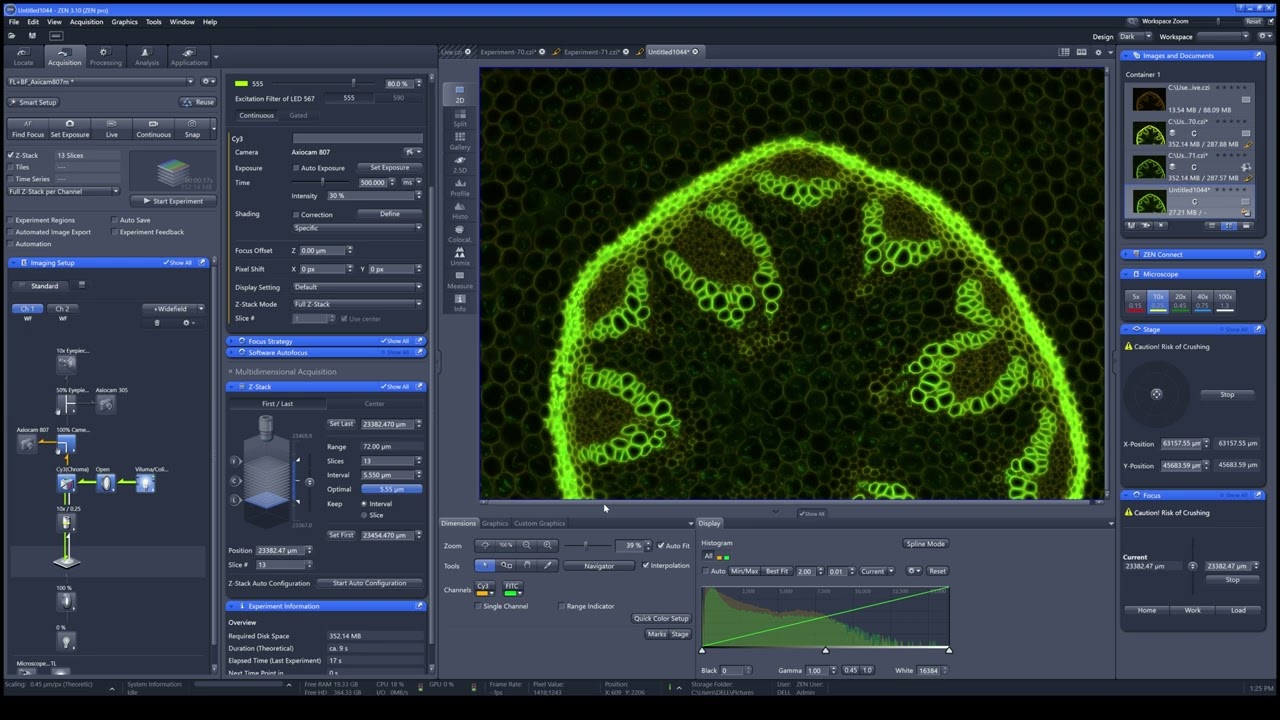Open the exposure time unit ms dropdown
This screenshot has width=1280, height=720.
410,183
